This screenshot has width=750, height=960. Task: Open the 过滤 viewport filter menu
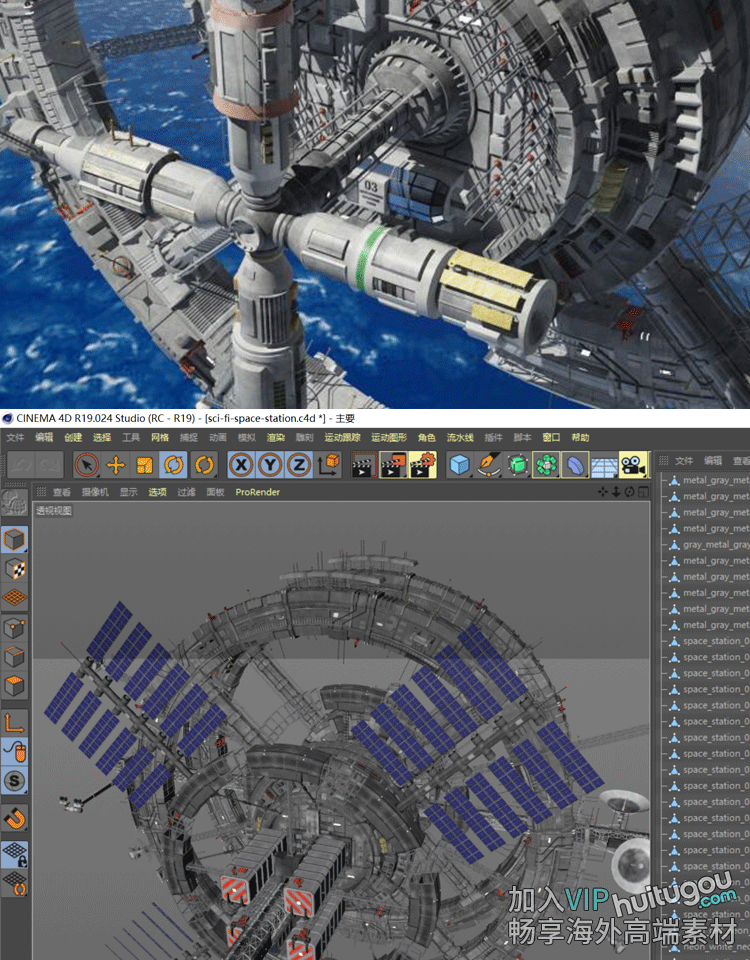(x=187, y=492)
